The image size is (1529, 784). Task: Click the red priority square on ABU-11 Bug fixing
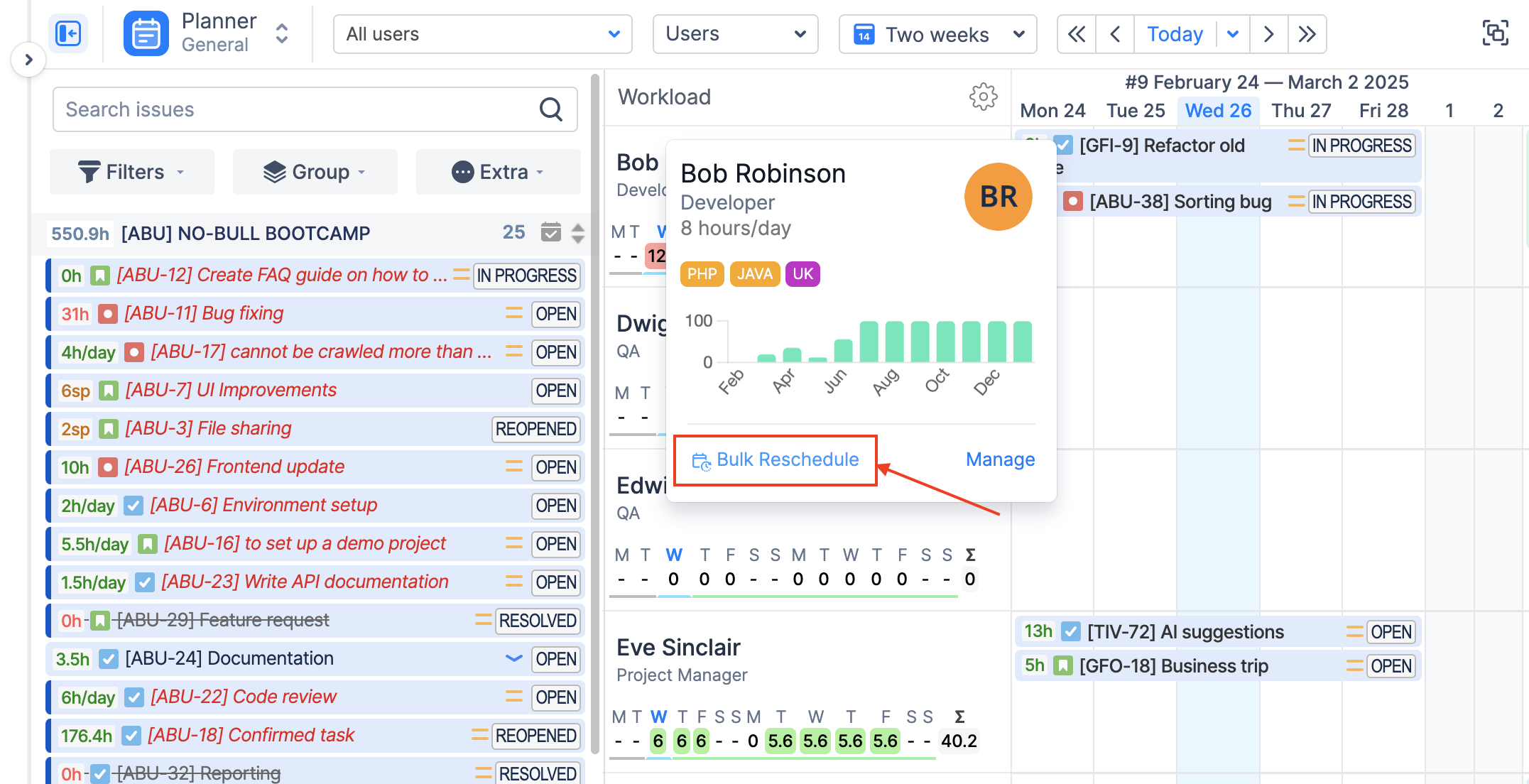pos(108,313)
